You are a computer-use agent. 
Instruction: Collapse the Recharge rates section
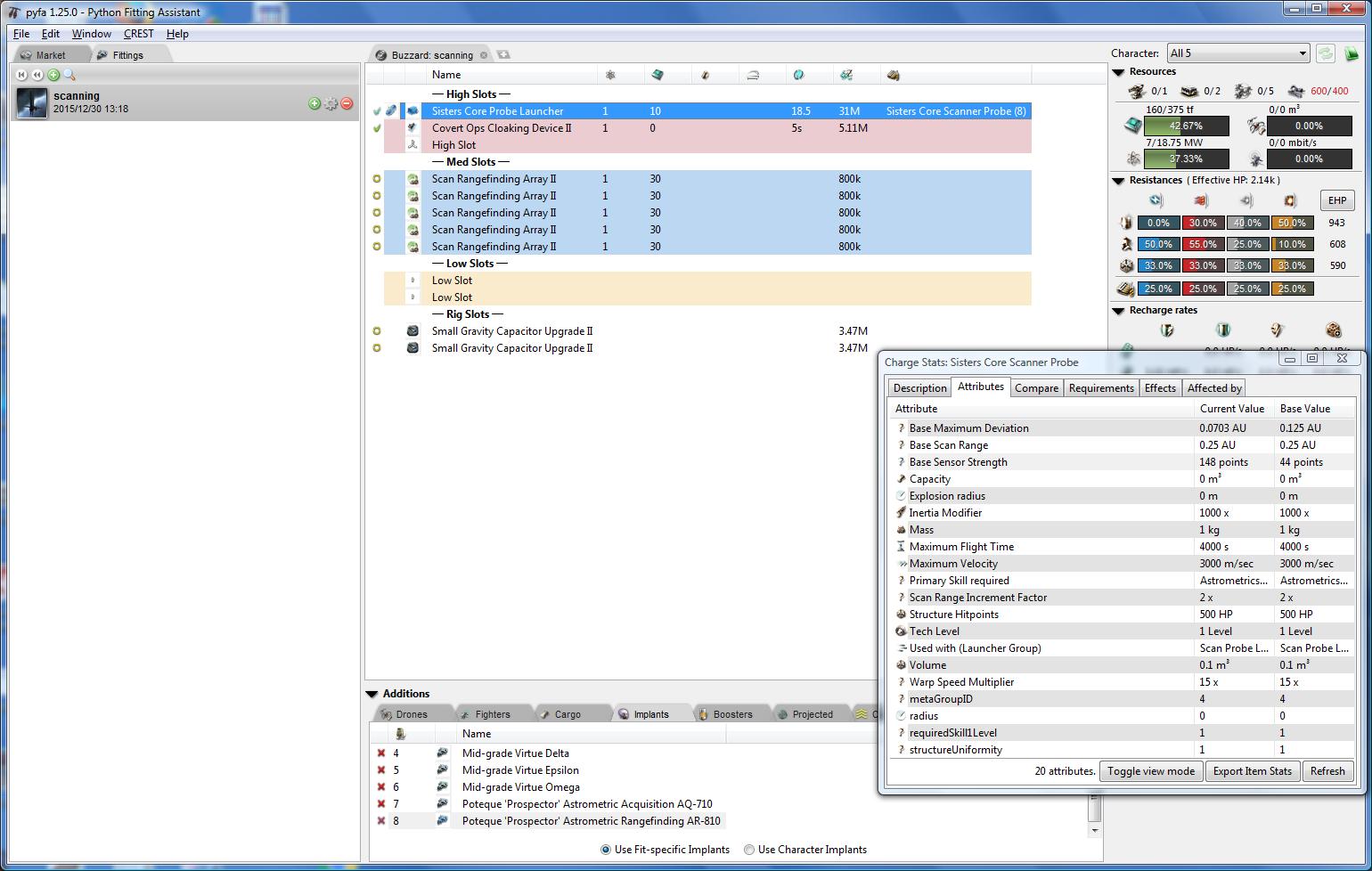pyautogui.click(x=1119, y=311)
